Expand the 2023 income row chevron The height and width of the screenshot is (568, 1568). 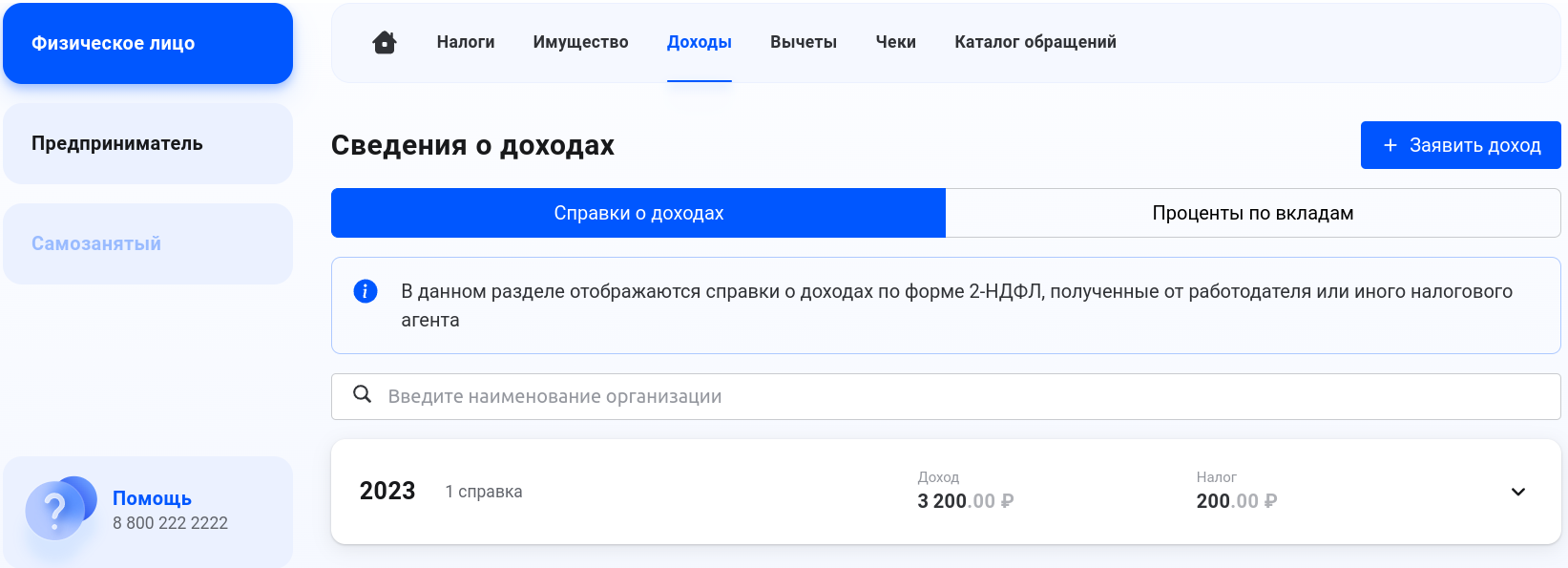coord(1518,492)
